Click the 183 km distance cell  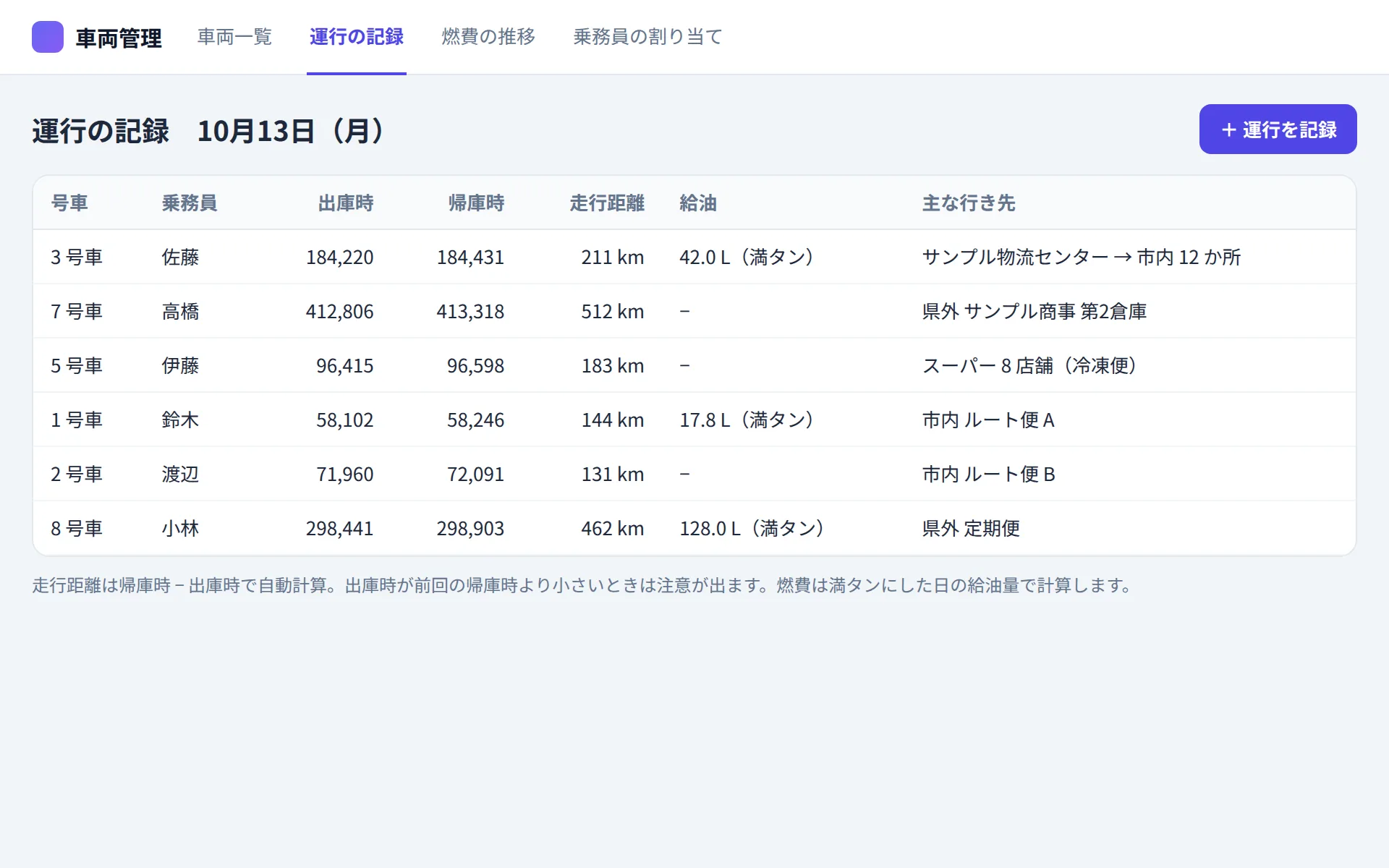pos(613,366)
